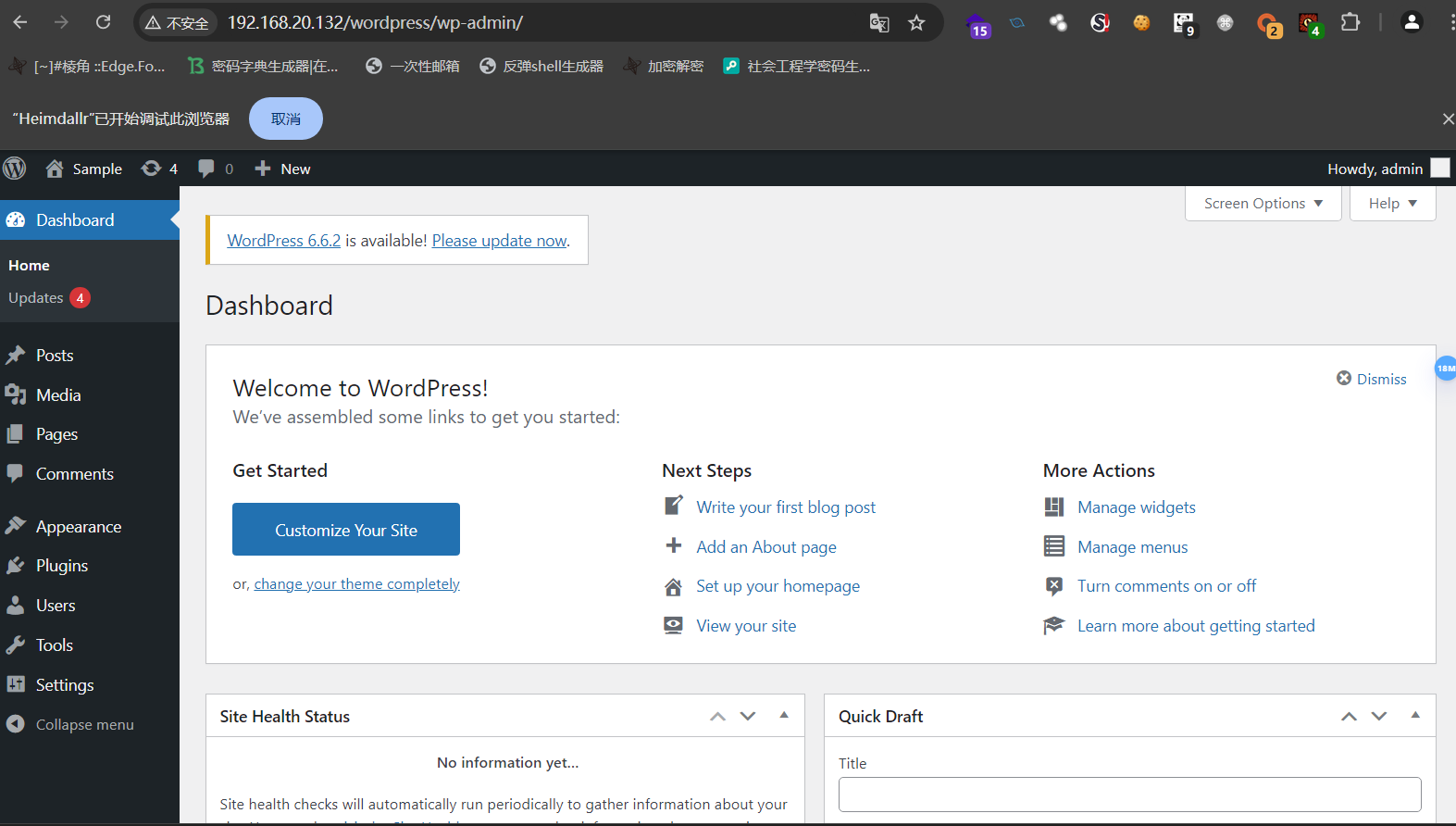Click View your site link

pos(746,626)
